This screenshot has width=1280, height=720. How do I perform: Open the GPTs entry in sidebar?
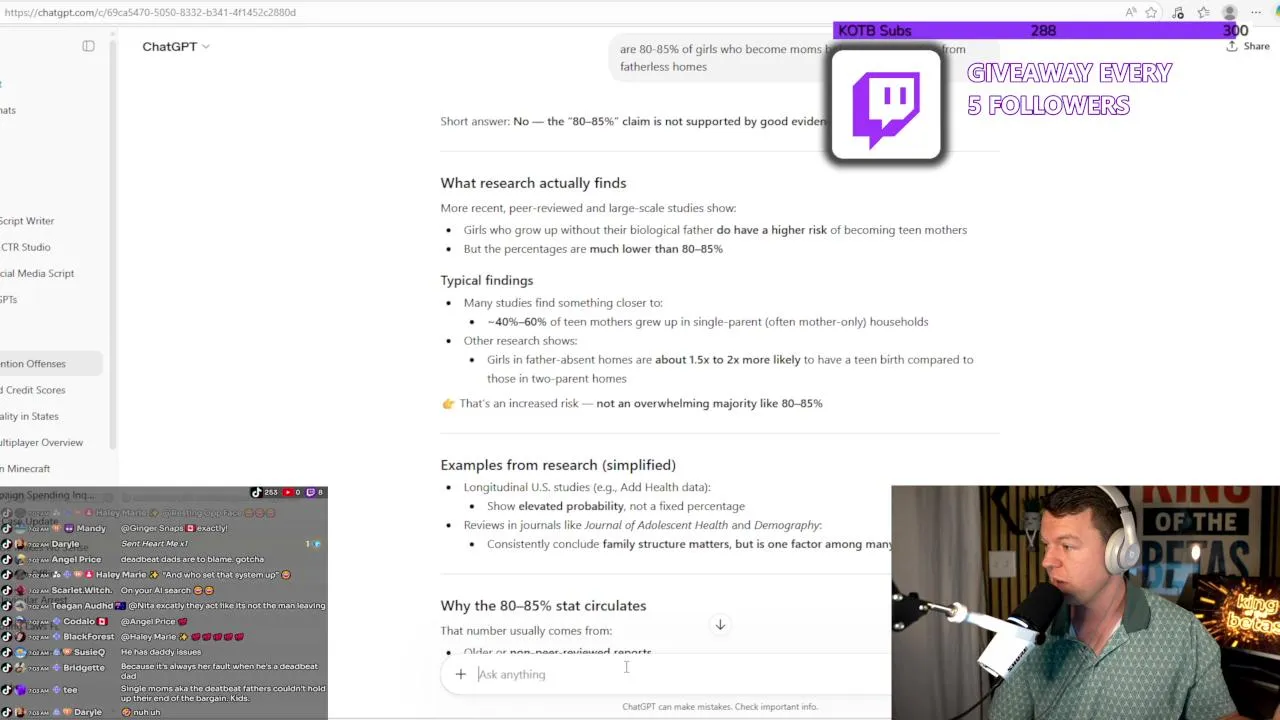click(x=9, y=299)
